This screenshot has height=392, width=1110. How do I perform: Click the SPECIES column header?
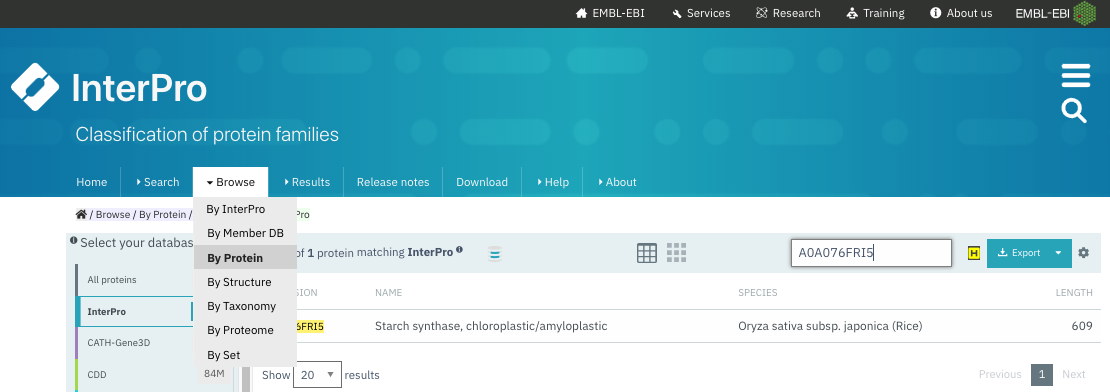click(x=758, y=292)
